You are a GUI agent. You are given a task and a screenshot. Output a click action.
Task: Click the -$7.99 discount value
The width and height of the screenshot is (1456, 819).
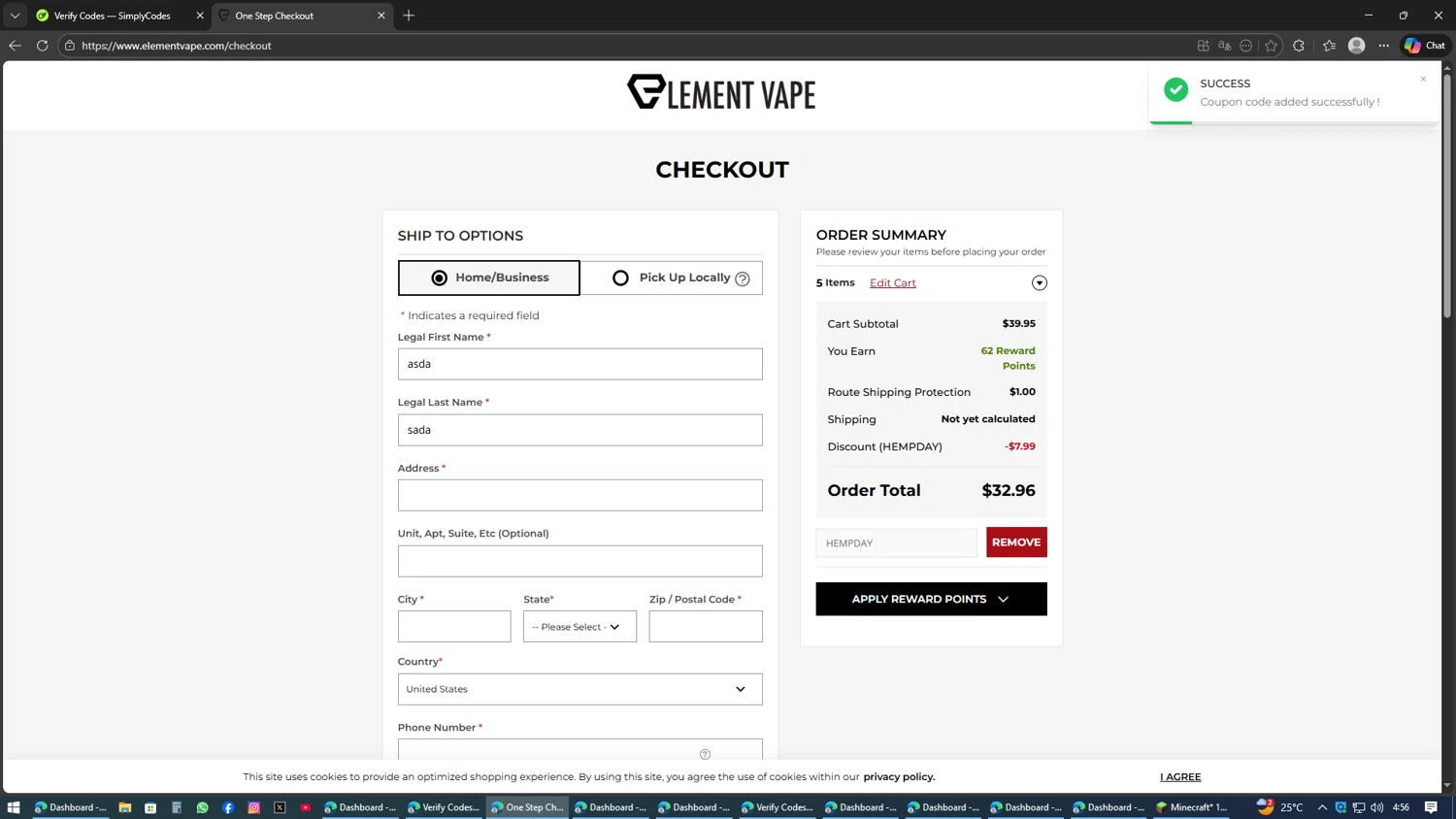[1020, 446]
